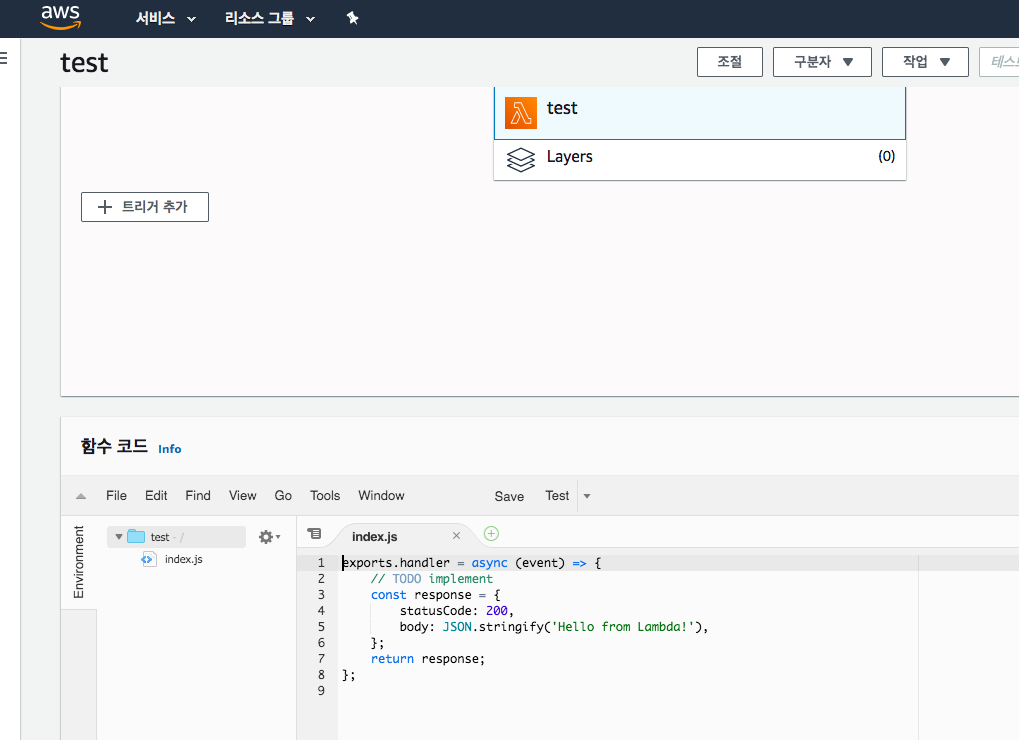The width and height of the screenshot is (1019, 740).
Task: Collapse the editor menu bar with up arrow
Action: pos(81,496)
